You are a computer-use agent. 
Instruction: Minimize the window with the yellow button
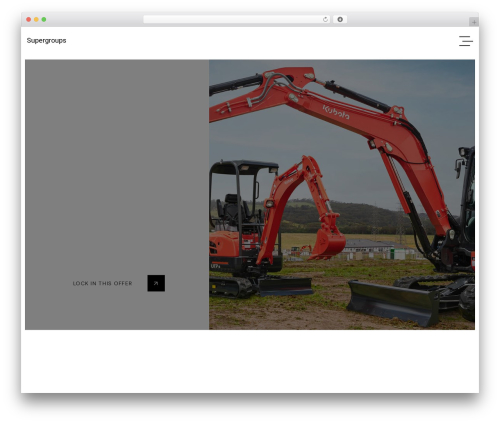point(36,19)
